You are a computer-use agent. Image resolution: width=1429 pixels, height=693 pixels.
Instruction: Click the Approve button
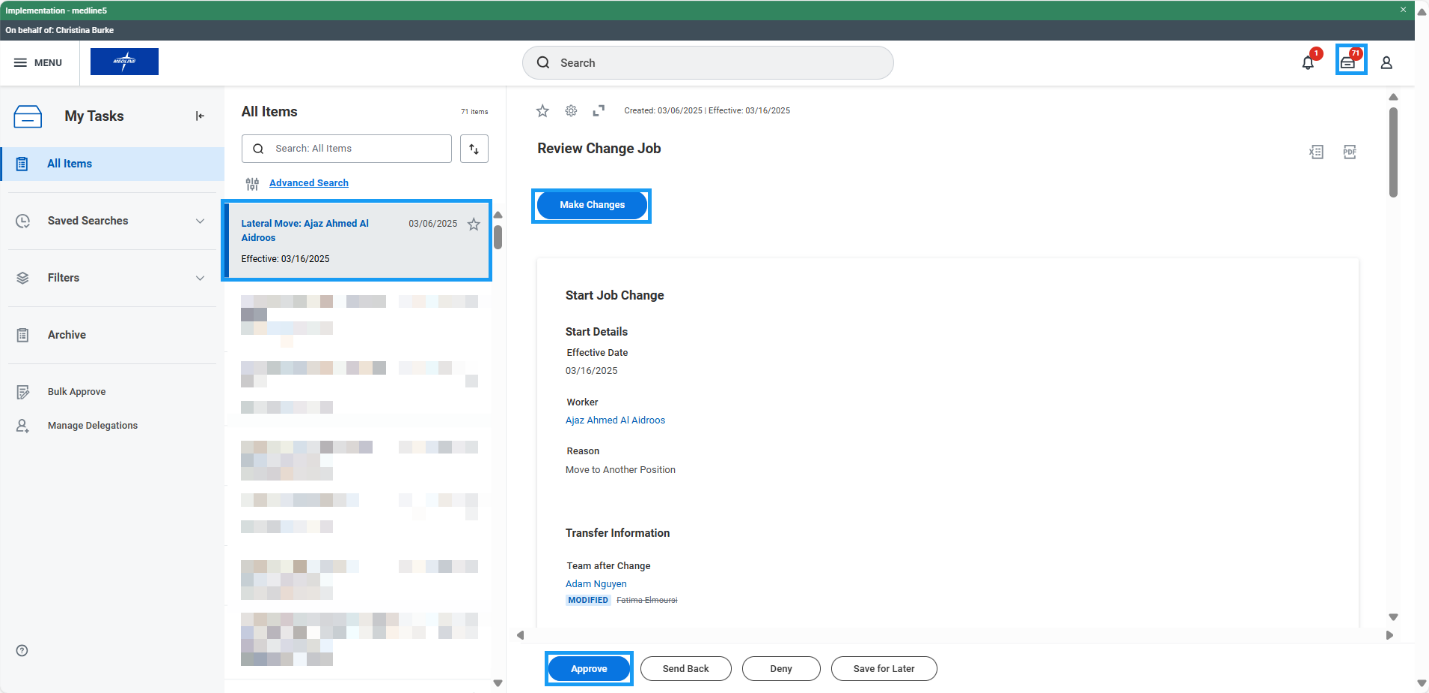point(589,669)
